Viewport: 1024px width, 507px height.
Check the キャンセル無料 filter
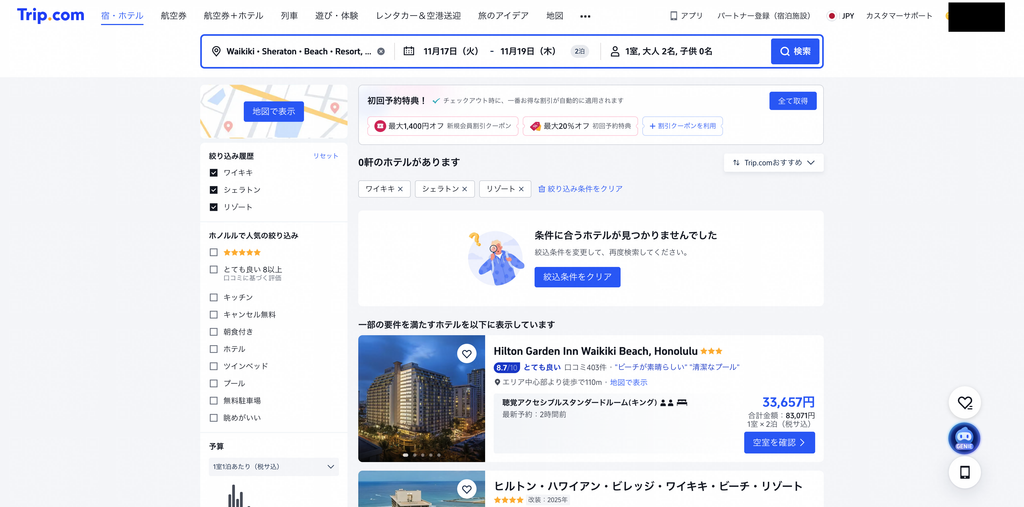(x=214, y=314)
